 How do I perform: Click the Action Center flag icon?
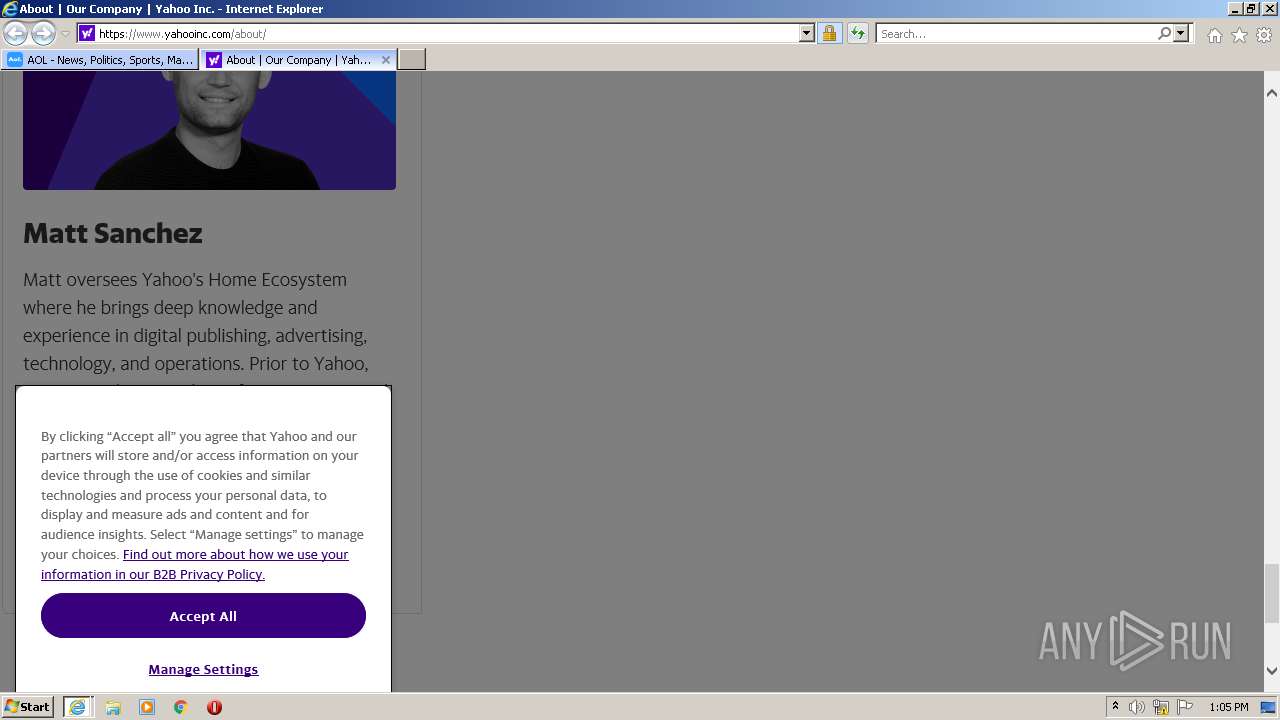tap(1185, 707)
